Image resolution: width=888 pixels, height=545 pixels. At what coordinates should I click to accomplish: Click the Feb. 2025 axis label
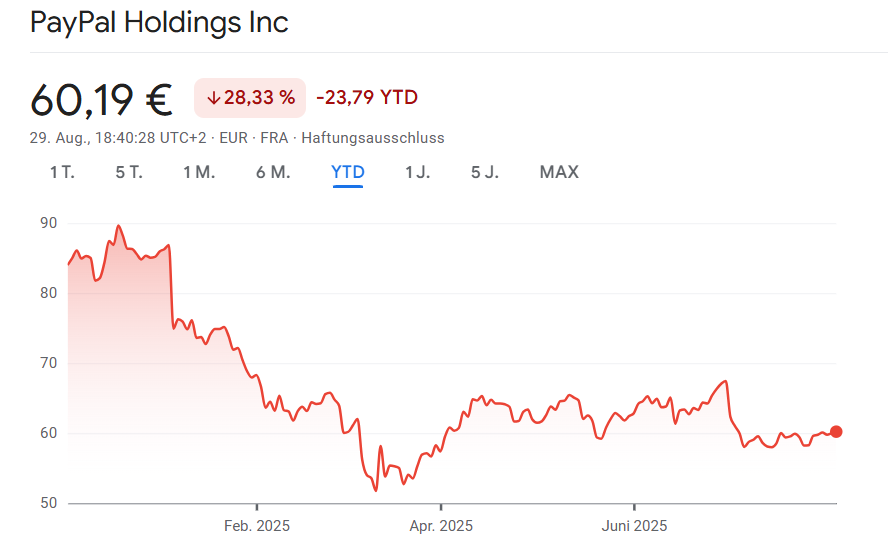pyautogui.click(x=256, y=525)
